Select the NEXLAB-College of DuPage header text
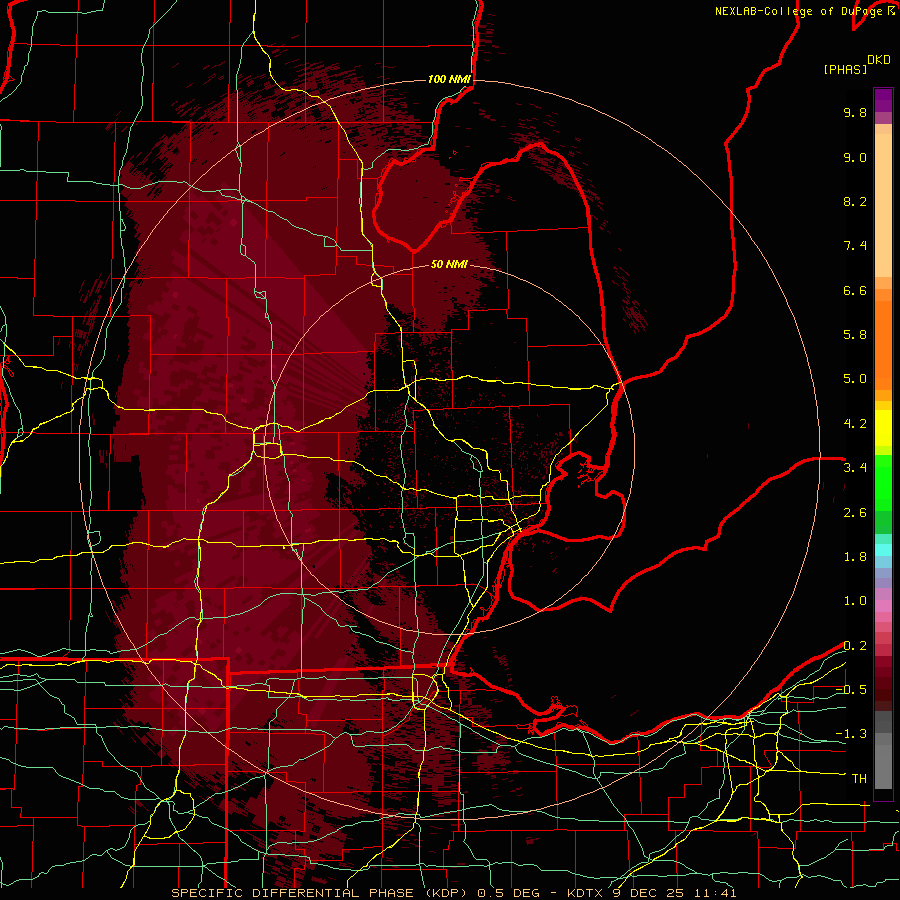This screenshot has width=900, height=900. click(x=800, y=11)
